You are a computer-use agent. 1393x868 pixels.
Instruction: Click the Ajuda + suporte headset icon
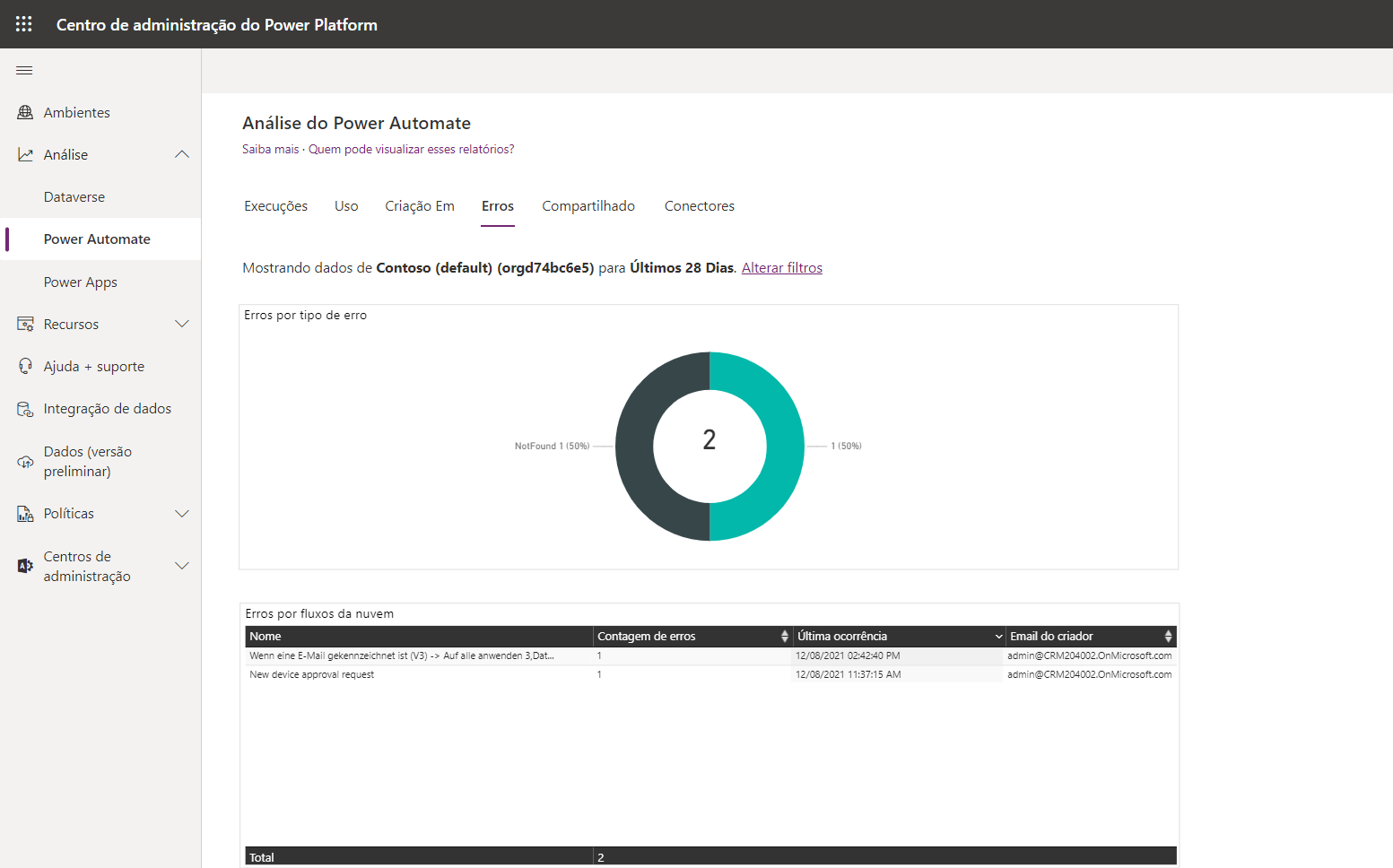tap(25, 366)
